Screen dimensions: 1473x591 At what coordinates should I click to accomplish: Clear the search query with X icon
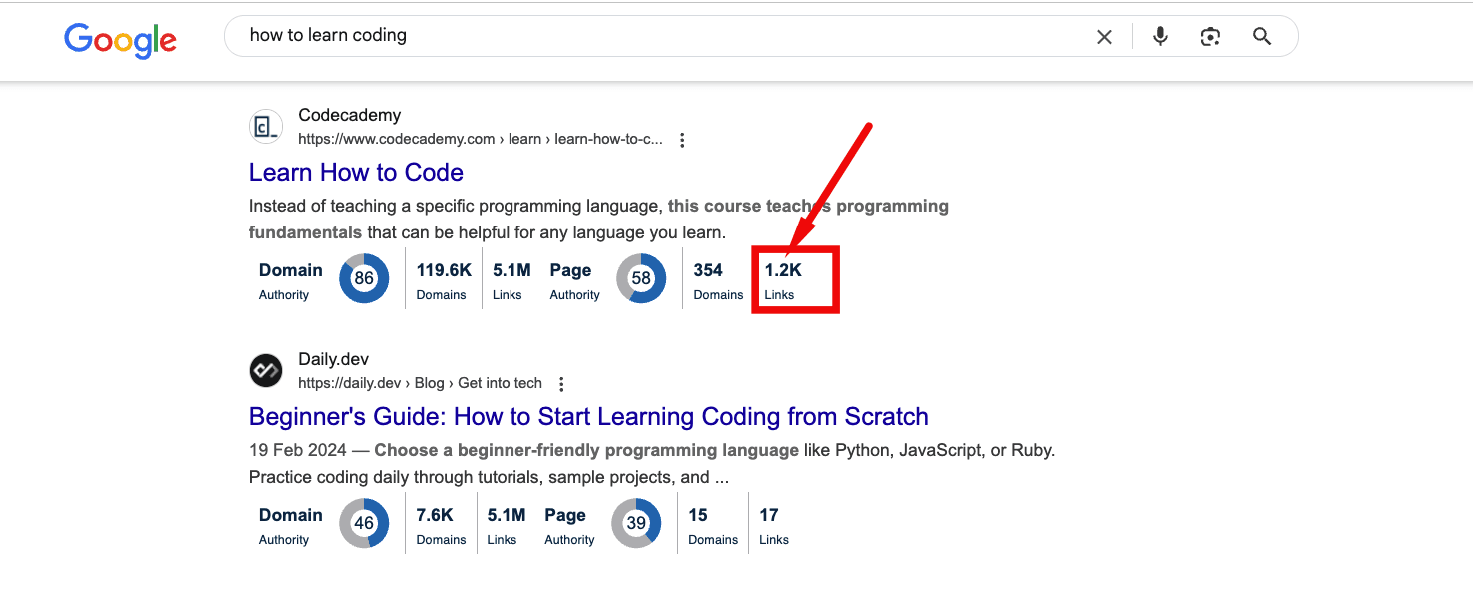(1104, 37)
